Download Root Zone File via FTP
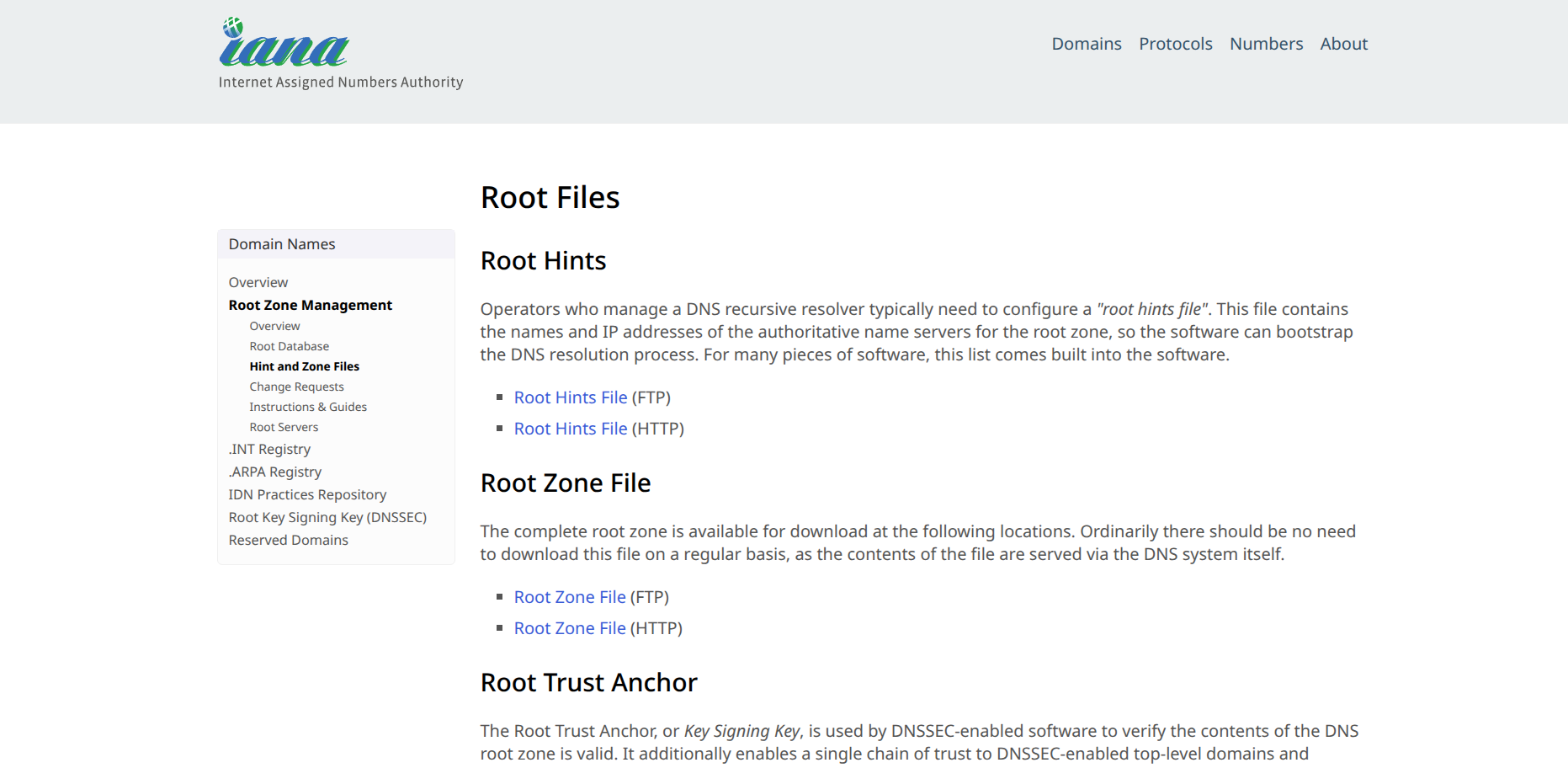Screen dimensions: 1568x768 (570, 597)
